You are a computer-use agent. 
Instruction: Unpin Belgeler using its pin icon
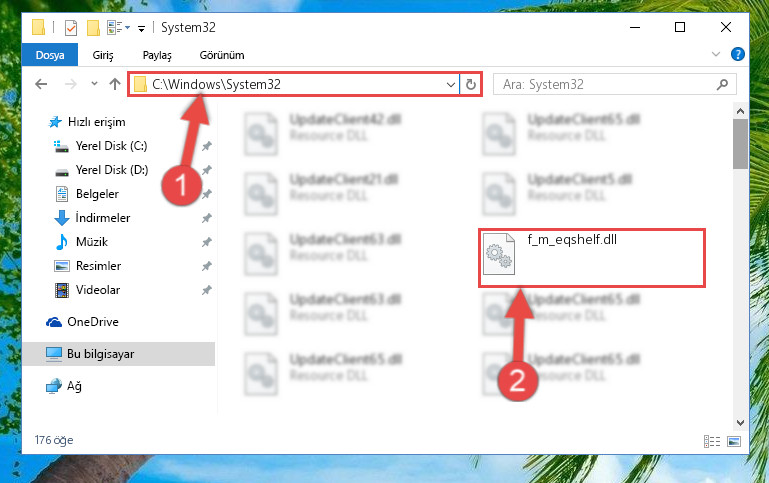(x=206, y=194)
